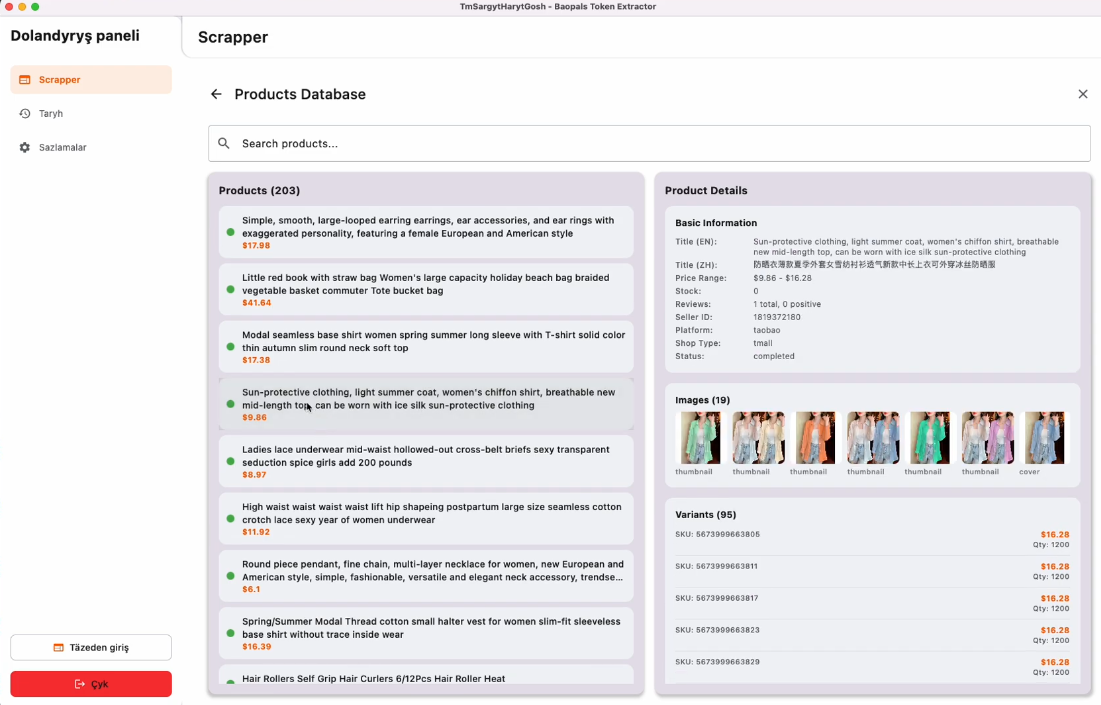The height and width of the screenshot is (705, 1101).
Task: Select the Spring/Summer Modal halter vest product
Action: [x=426, y=633]
